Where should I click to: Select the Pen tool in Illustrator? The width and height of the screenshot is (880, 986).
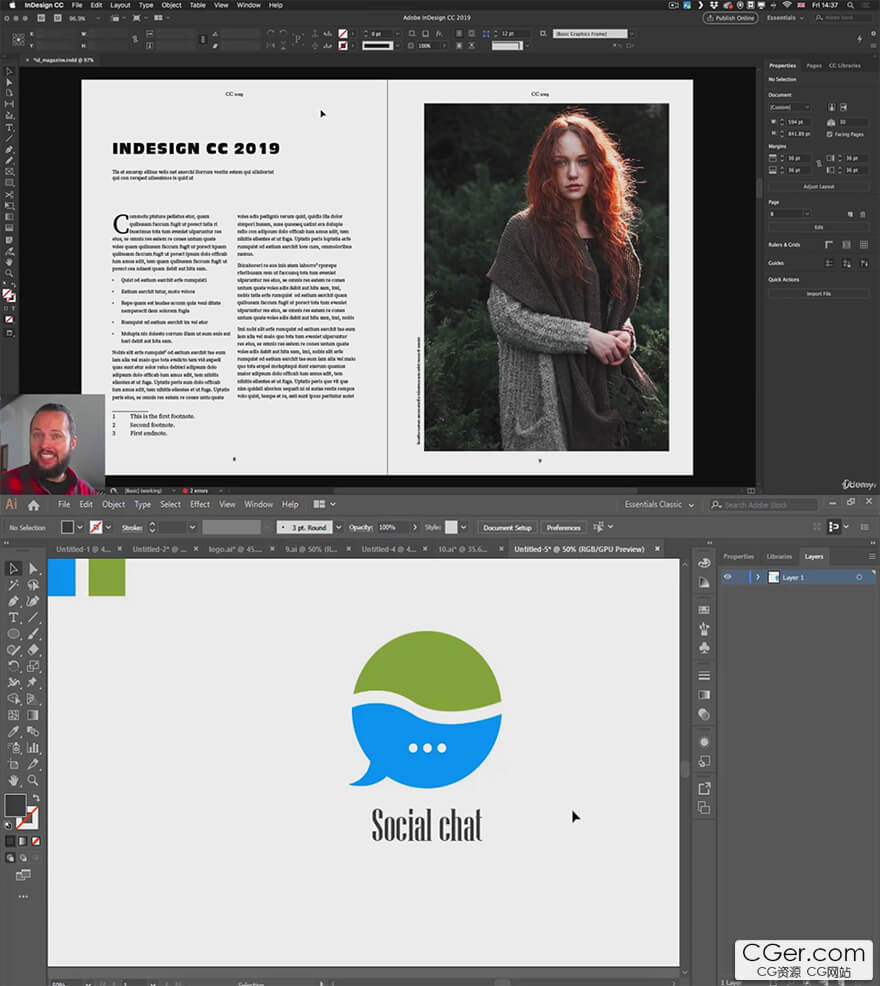(x=13, y=601)
